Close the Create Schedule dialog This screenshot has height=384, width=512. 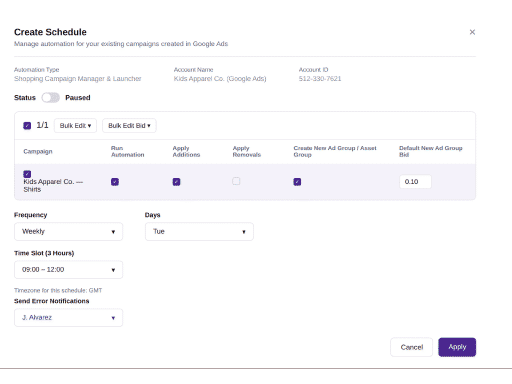coord(472,32)
